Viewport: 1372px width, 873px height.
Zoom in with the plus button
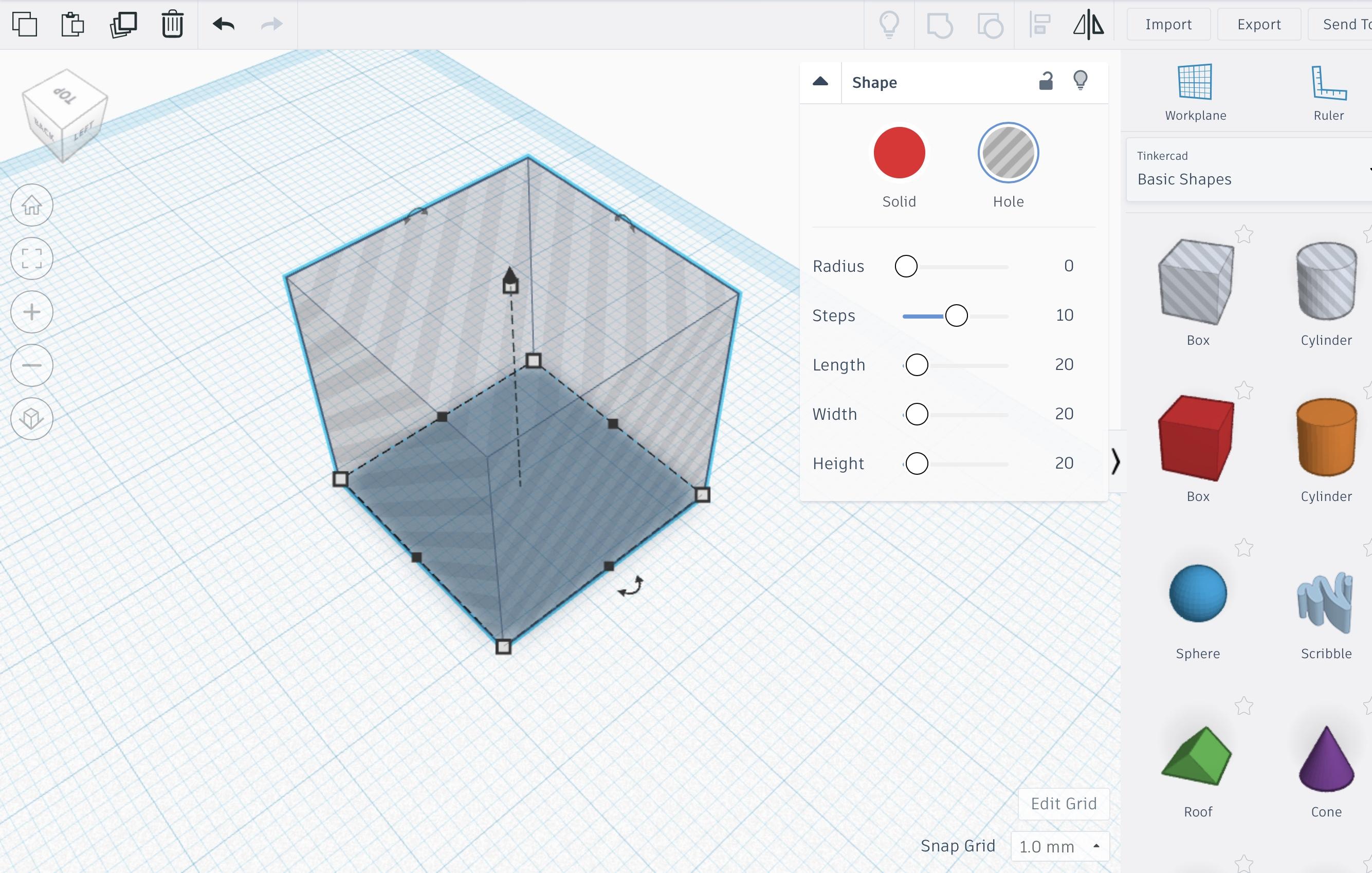[32, 312]
